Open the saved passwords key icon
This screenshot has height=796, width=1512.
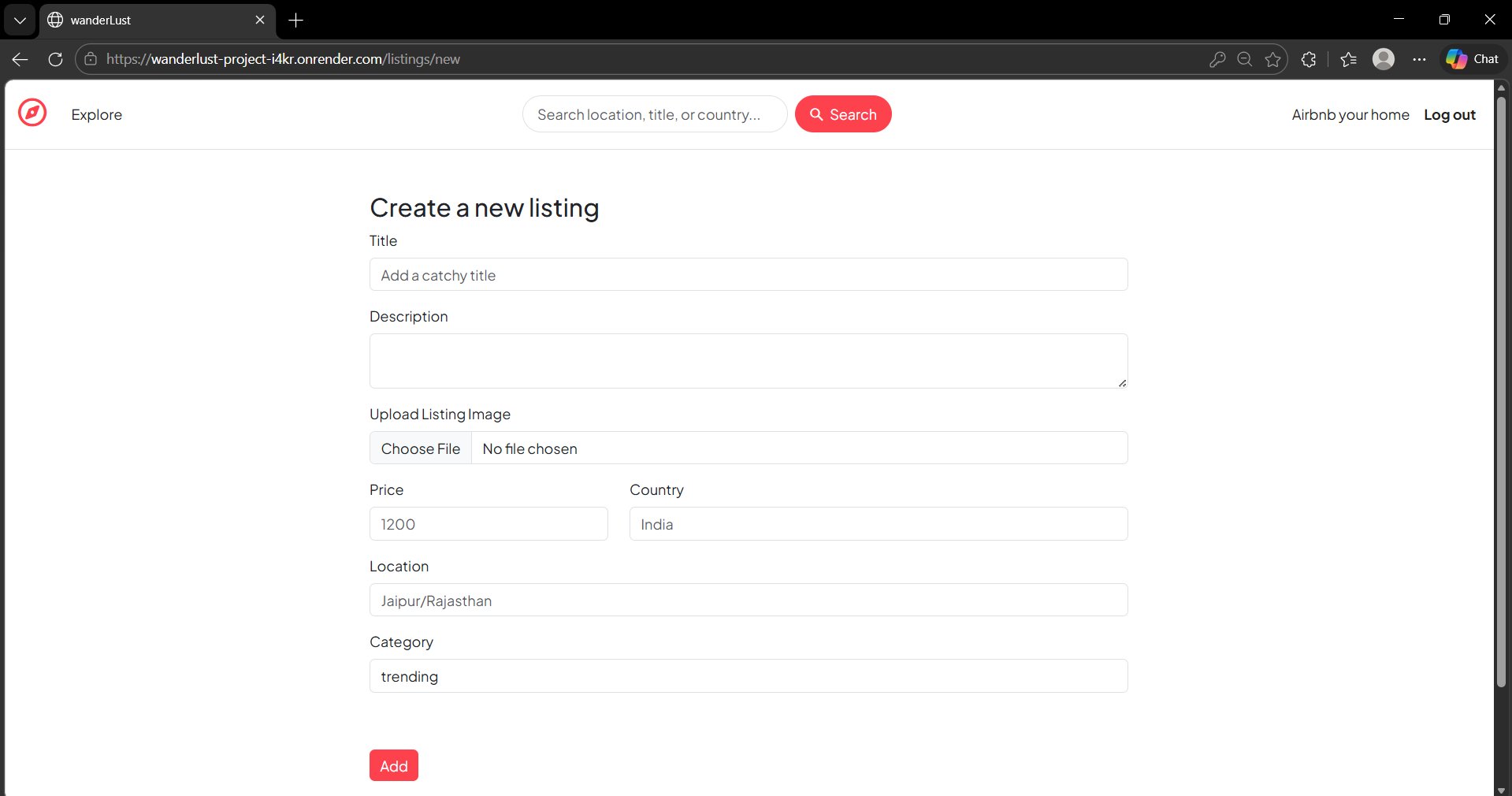click(x=1217, y=59)
